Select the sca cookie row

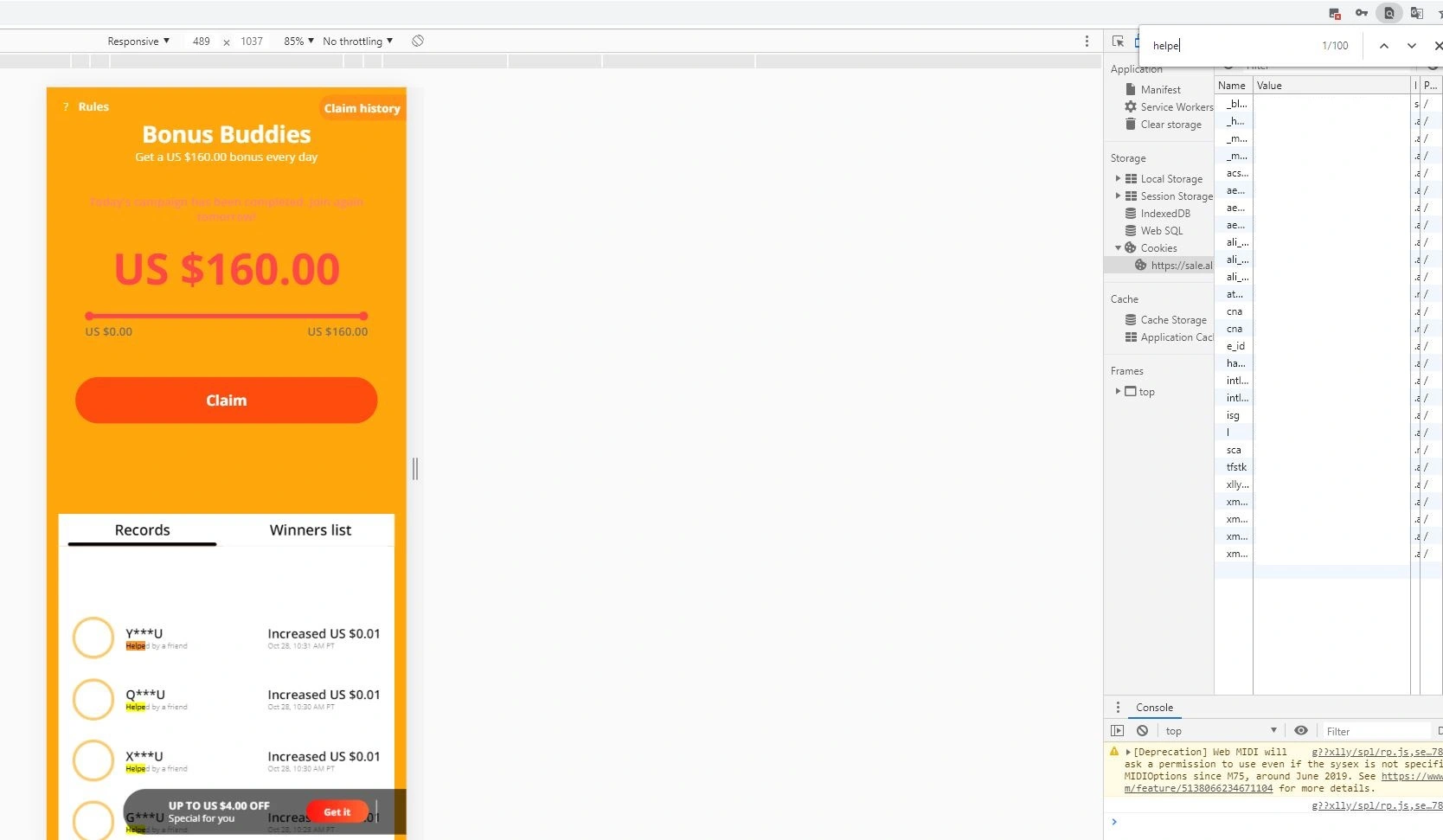tap(1328, 450)
